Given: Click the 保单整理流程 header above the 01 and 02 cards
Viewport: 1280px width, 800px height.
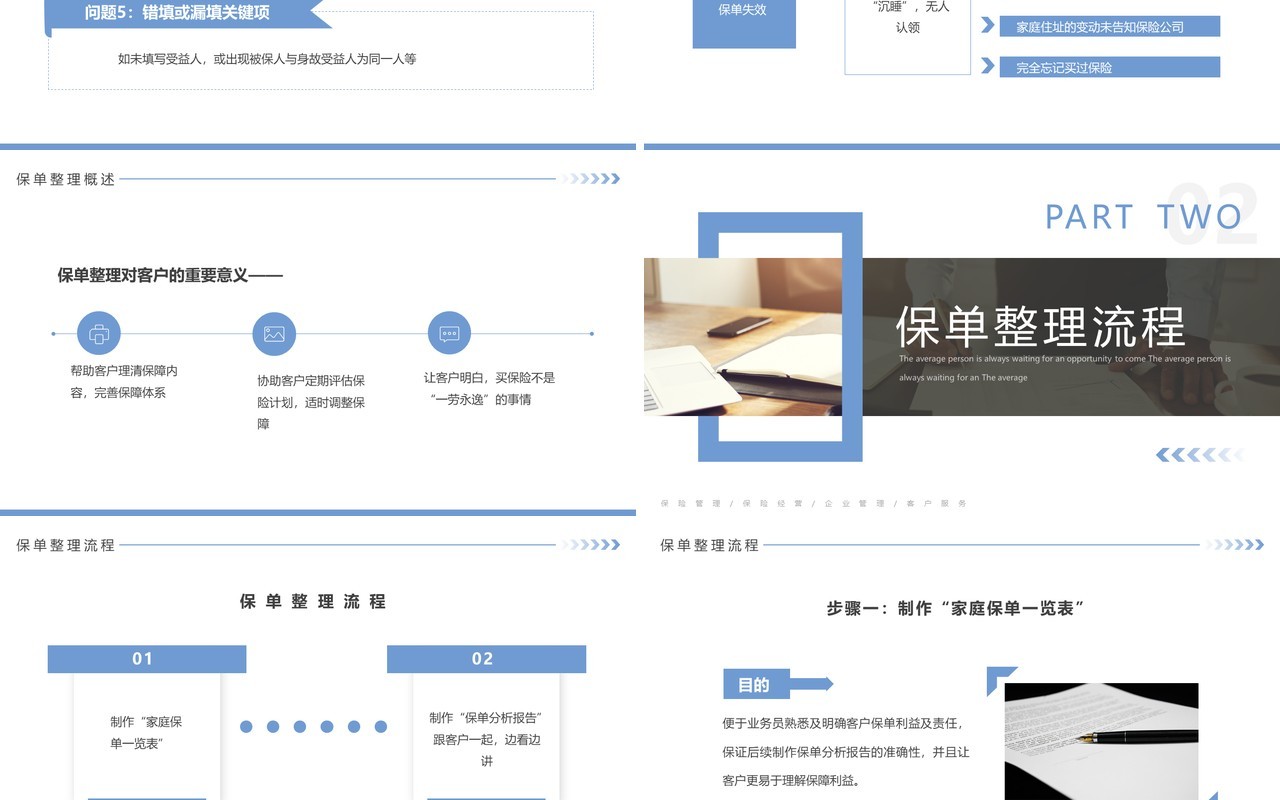Looking at the screenshot, I should (66, 545).
